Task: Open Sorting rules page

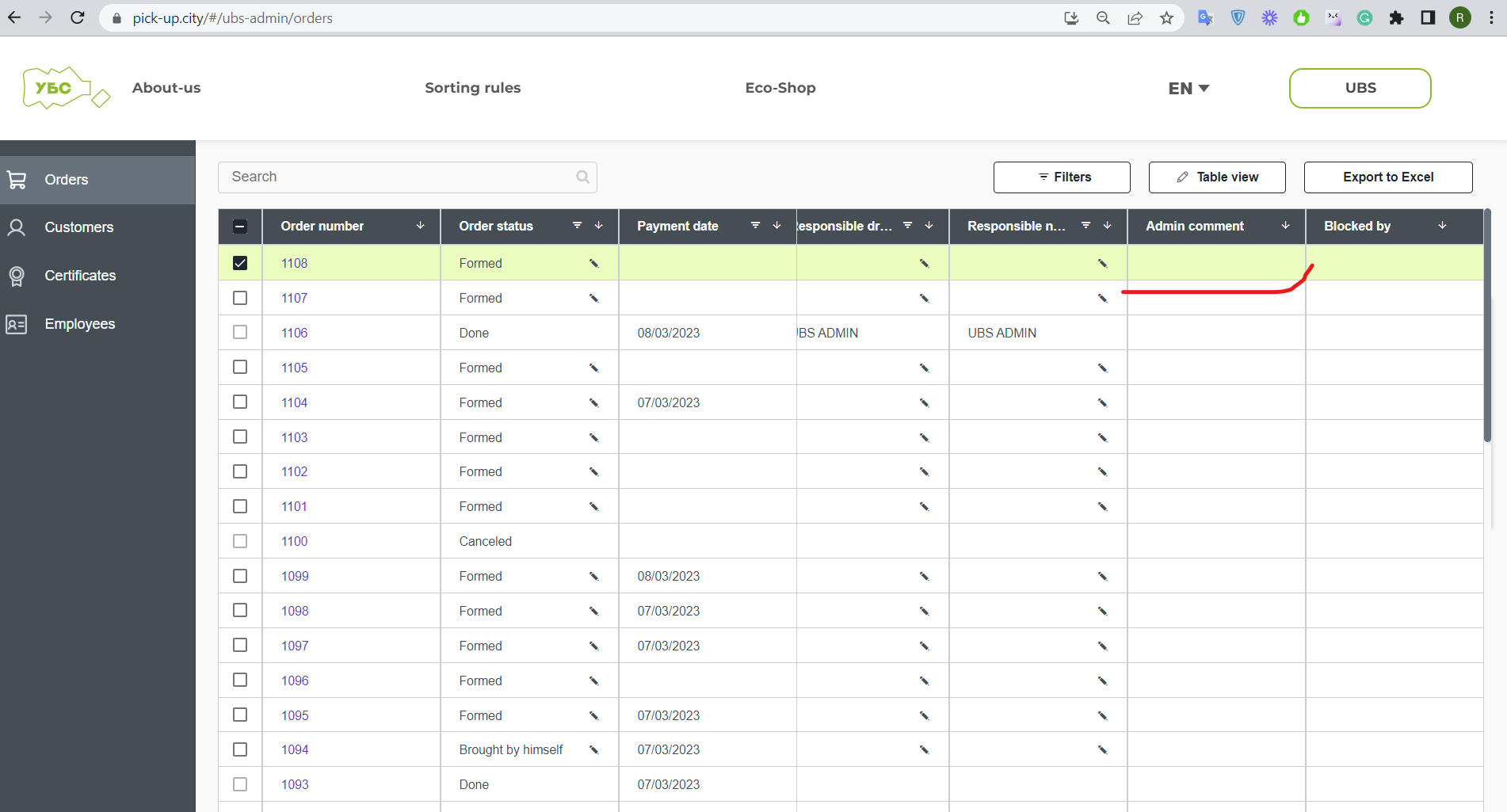Action: 473,88
